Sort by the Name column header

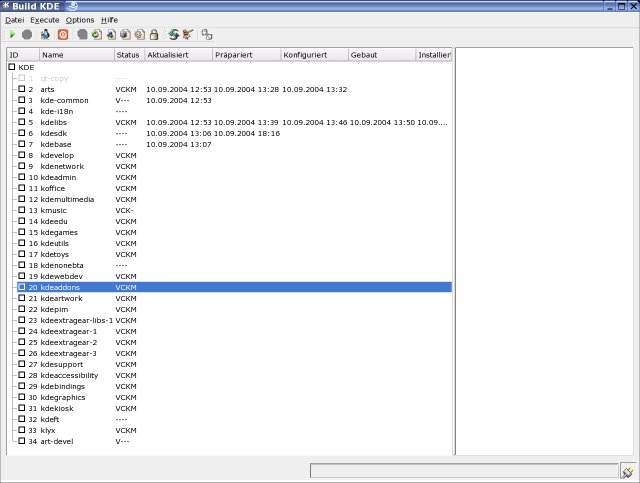[77, 55]
